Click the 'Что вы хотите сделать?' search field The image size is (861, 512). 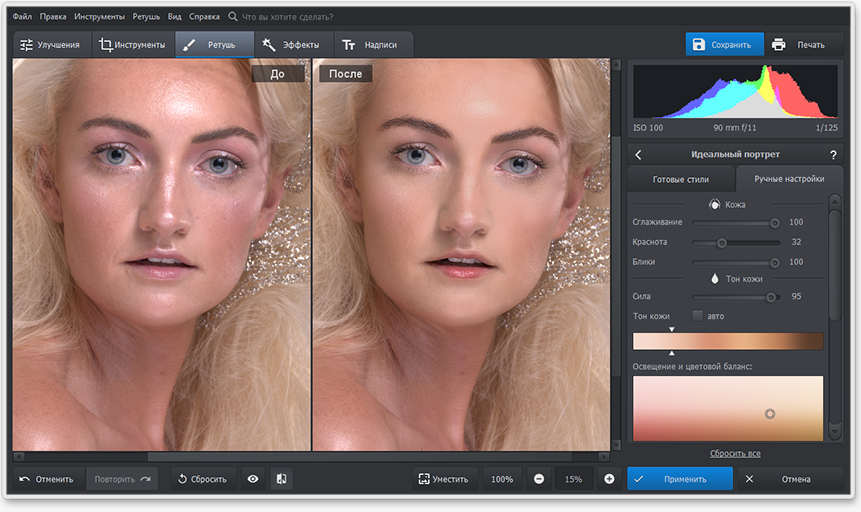coord(288,17)
